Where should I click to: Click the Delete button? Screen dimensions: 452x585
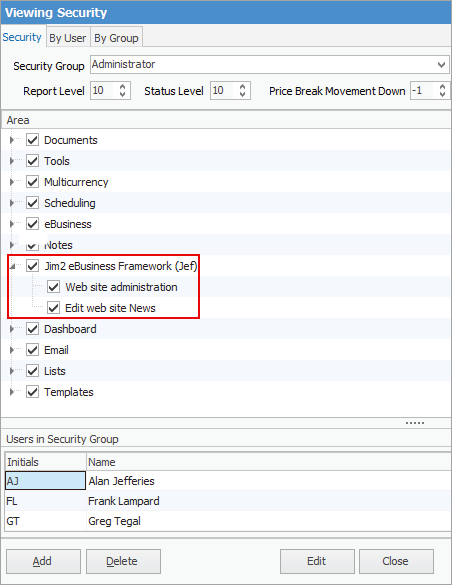[x=123, y=561]
